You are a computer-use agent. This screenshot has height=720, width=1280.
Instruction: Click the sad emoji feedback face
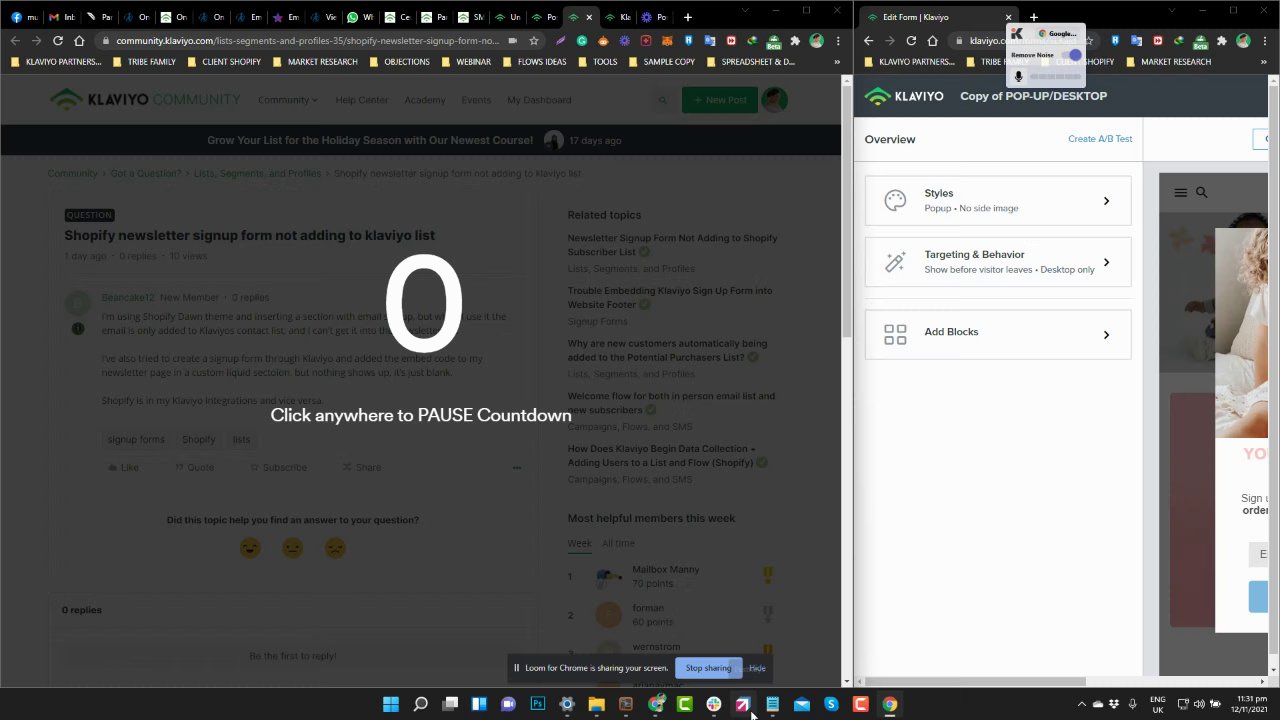[x=335, y=548]
